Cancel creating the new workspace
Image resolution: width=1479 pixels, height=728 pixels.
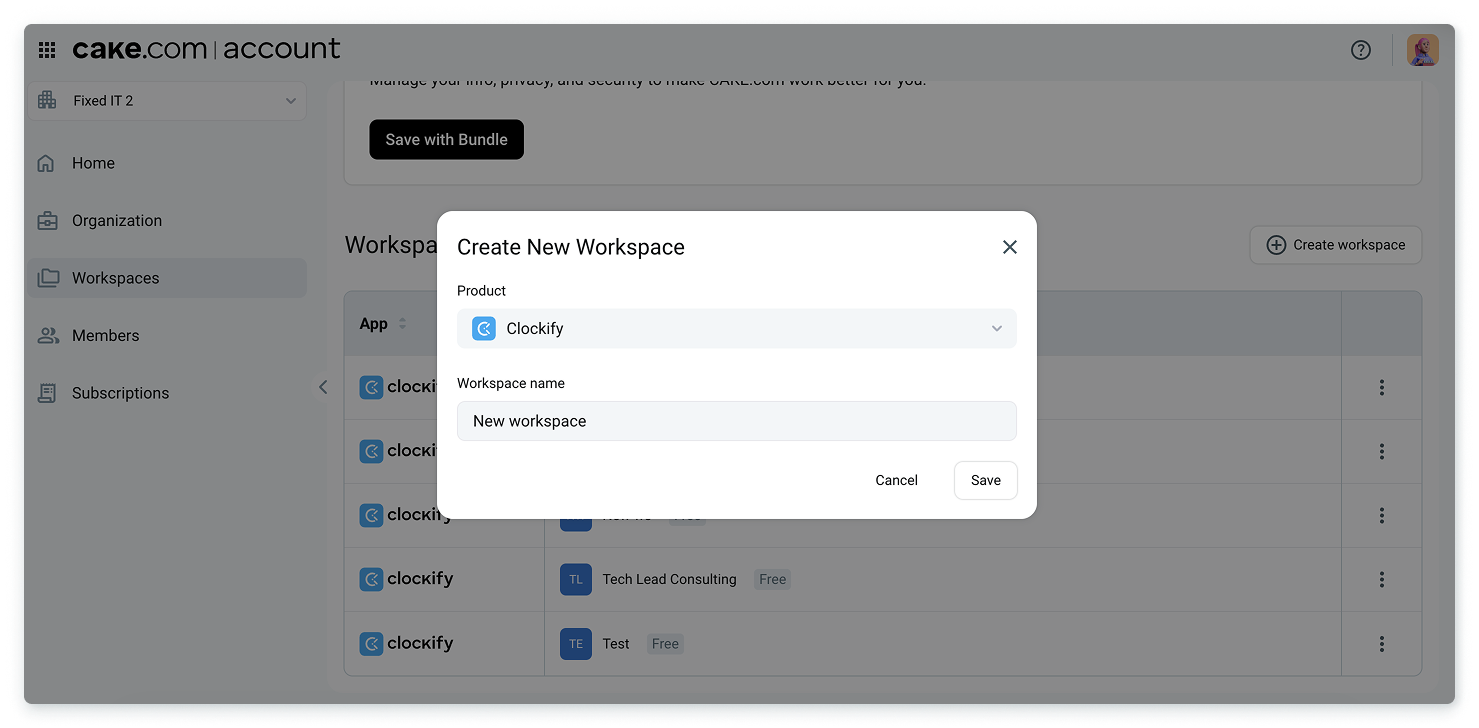pyautogui.click(x=895, y=480)
